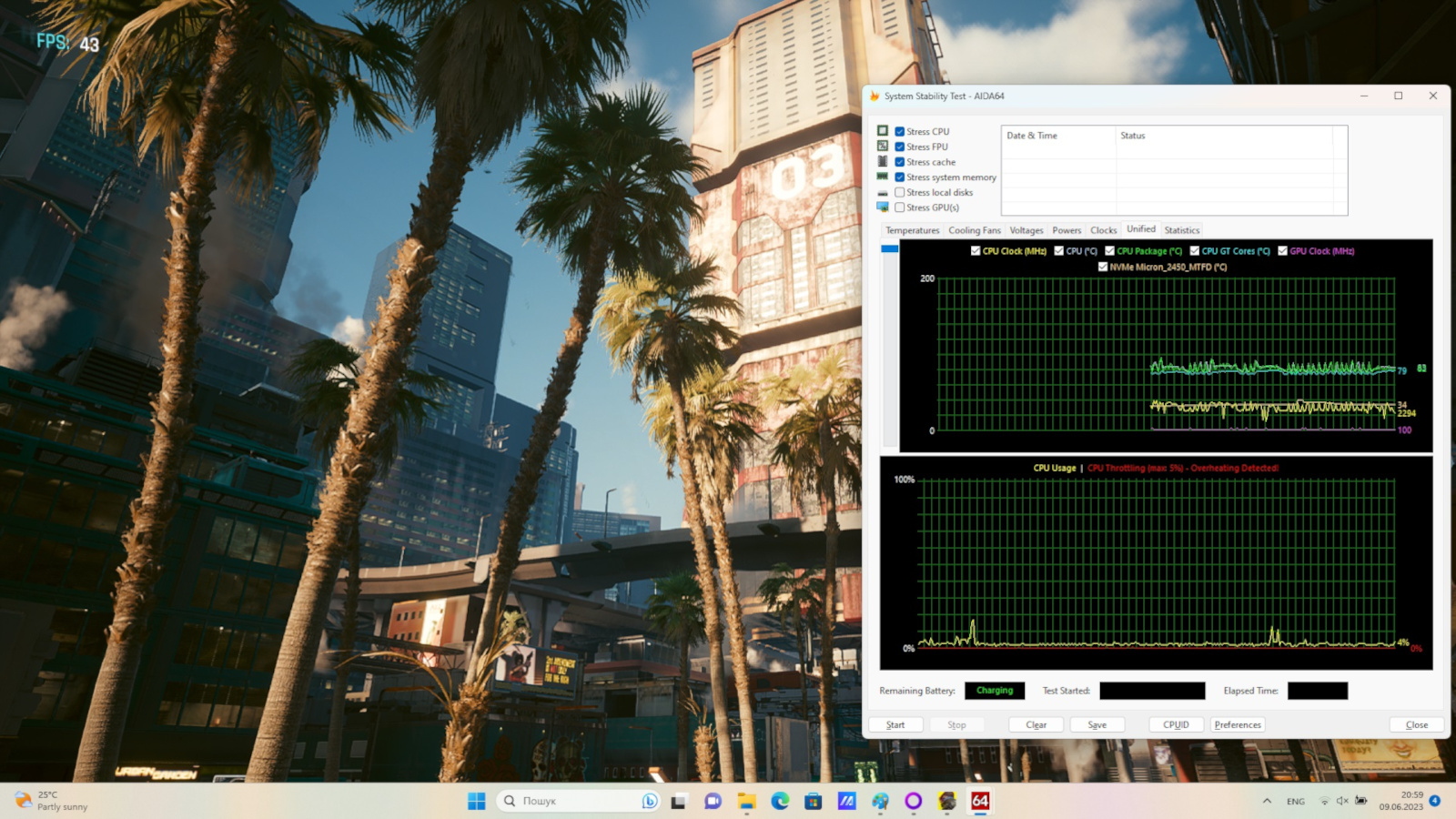Launch Microsoft Edge from taskbar
This screenshot has height=819, width=1456.
click(x=780, y=801)
